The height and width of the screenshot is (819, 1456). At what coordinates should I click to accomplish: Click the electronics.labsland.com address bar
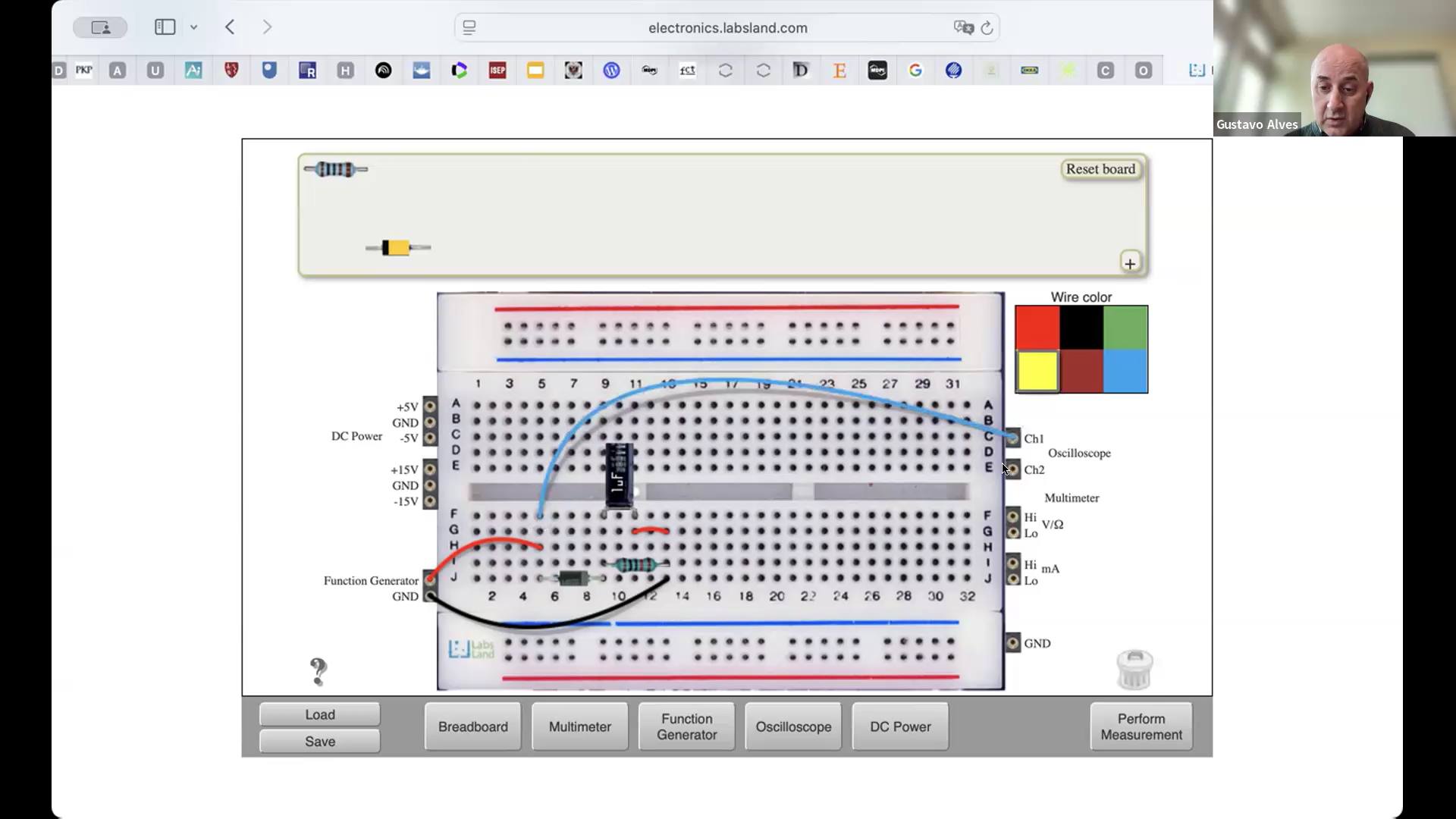pyautogui.click(x=726, y=28)
